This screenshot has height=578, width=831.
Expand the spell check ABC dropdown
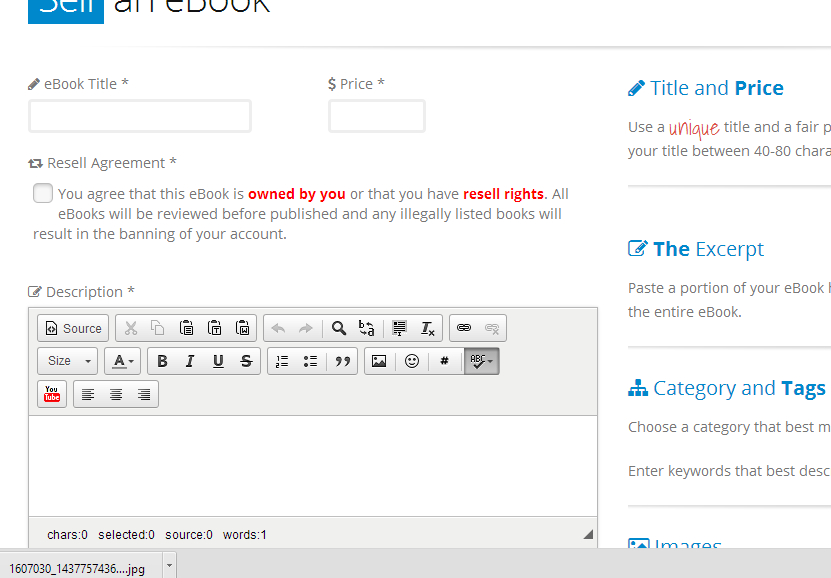482,361
